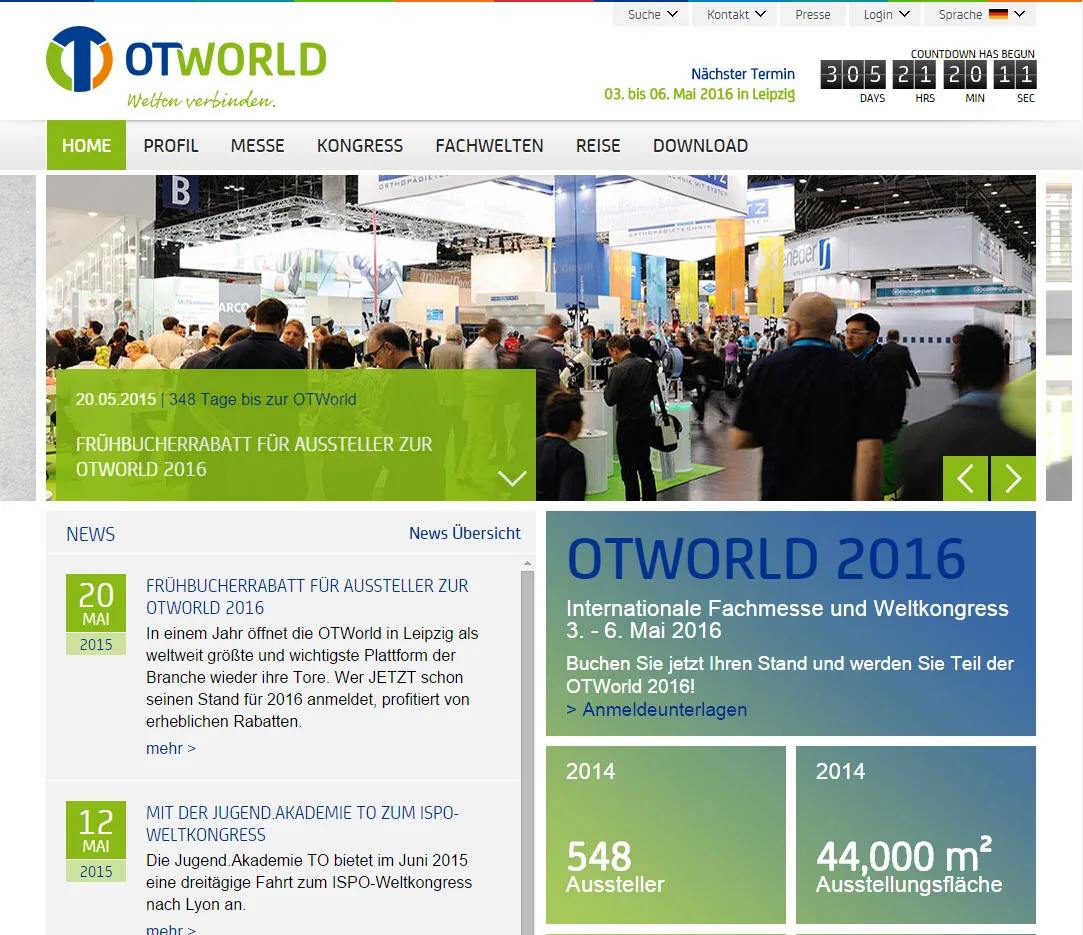
Task: Select the FACHWELTEN menu item
Action: pyautogui.click(x=489, y=146)
